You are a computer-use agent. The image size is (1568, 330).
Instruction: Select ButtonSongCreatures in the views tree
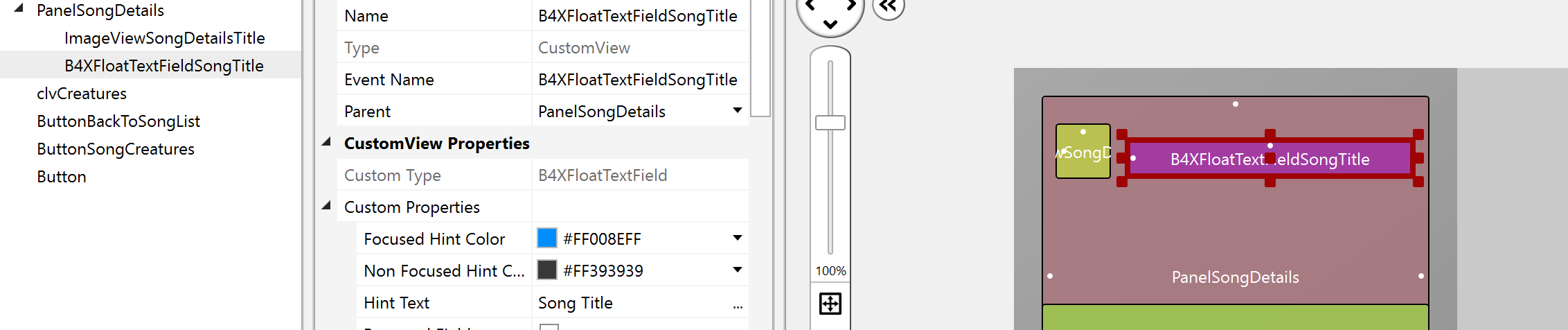(116, 149)
